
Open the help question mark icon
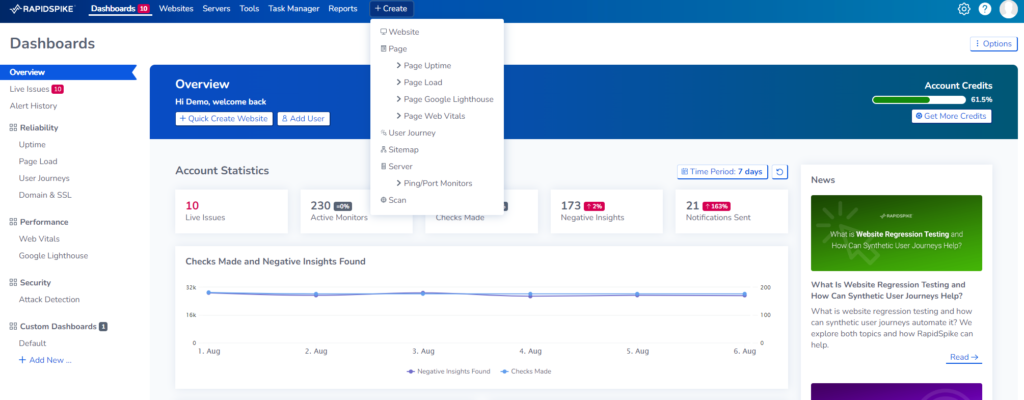[x=985, y=9]
